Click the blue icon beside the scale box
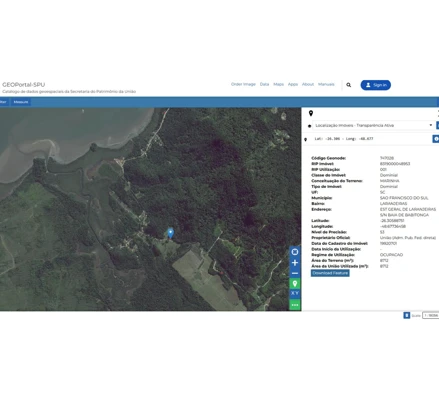Viewport: 439px width, 399px height. 407,315
